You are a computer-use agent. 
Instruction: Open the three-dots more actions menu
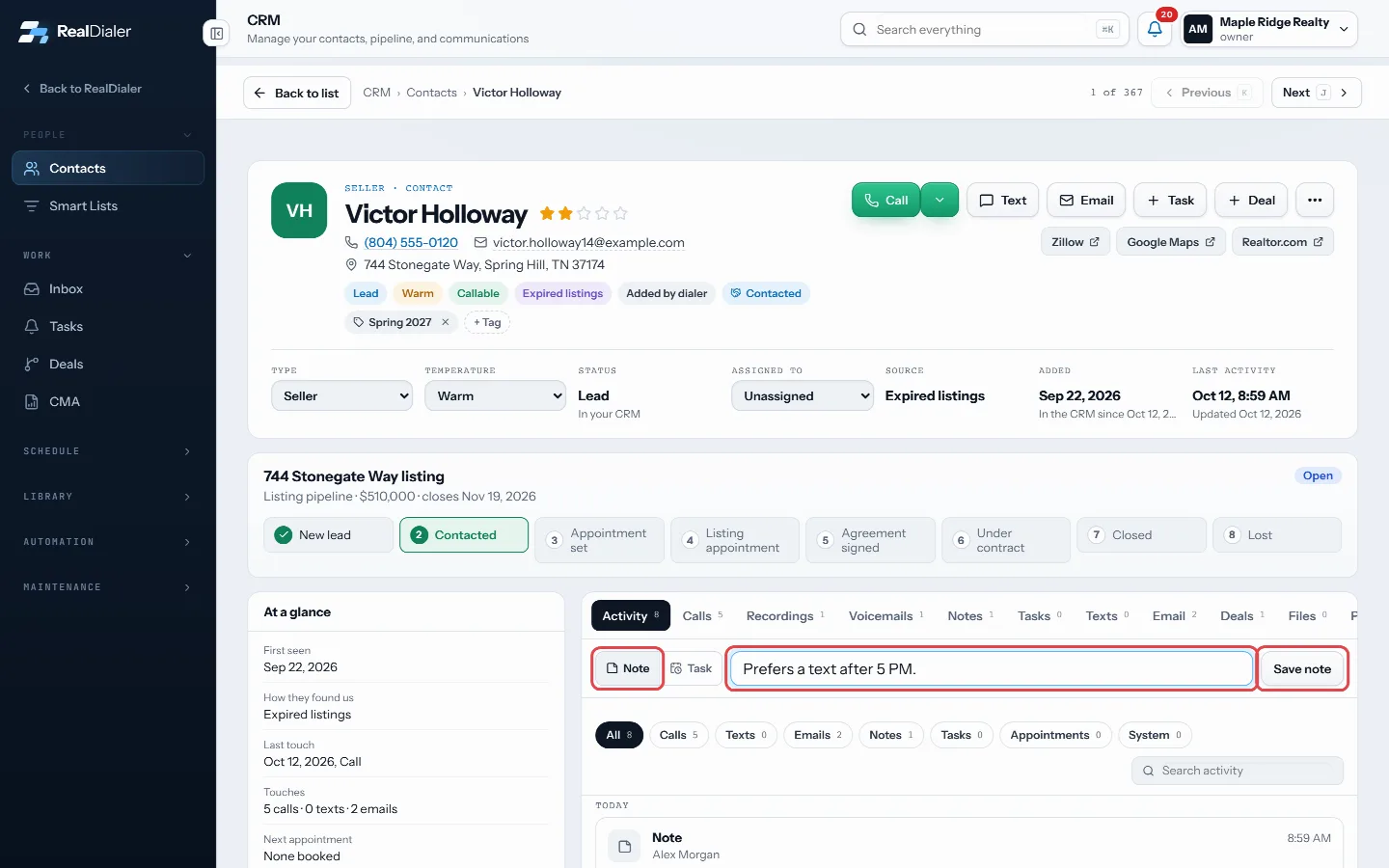1315,200
